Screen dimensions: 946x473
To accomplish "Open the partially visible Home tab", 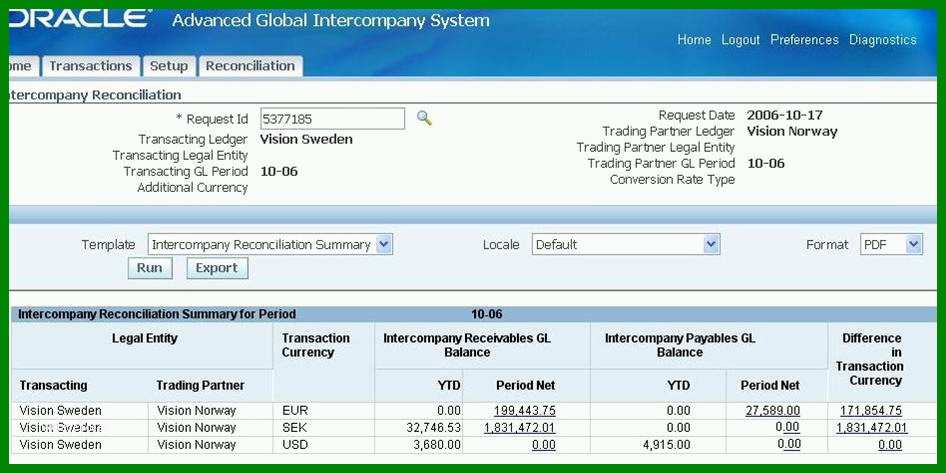I will (23, 66).
